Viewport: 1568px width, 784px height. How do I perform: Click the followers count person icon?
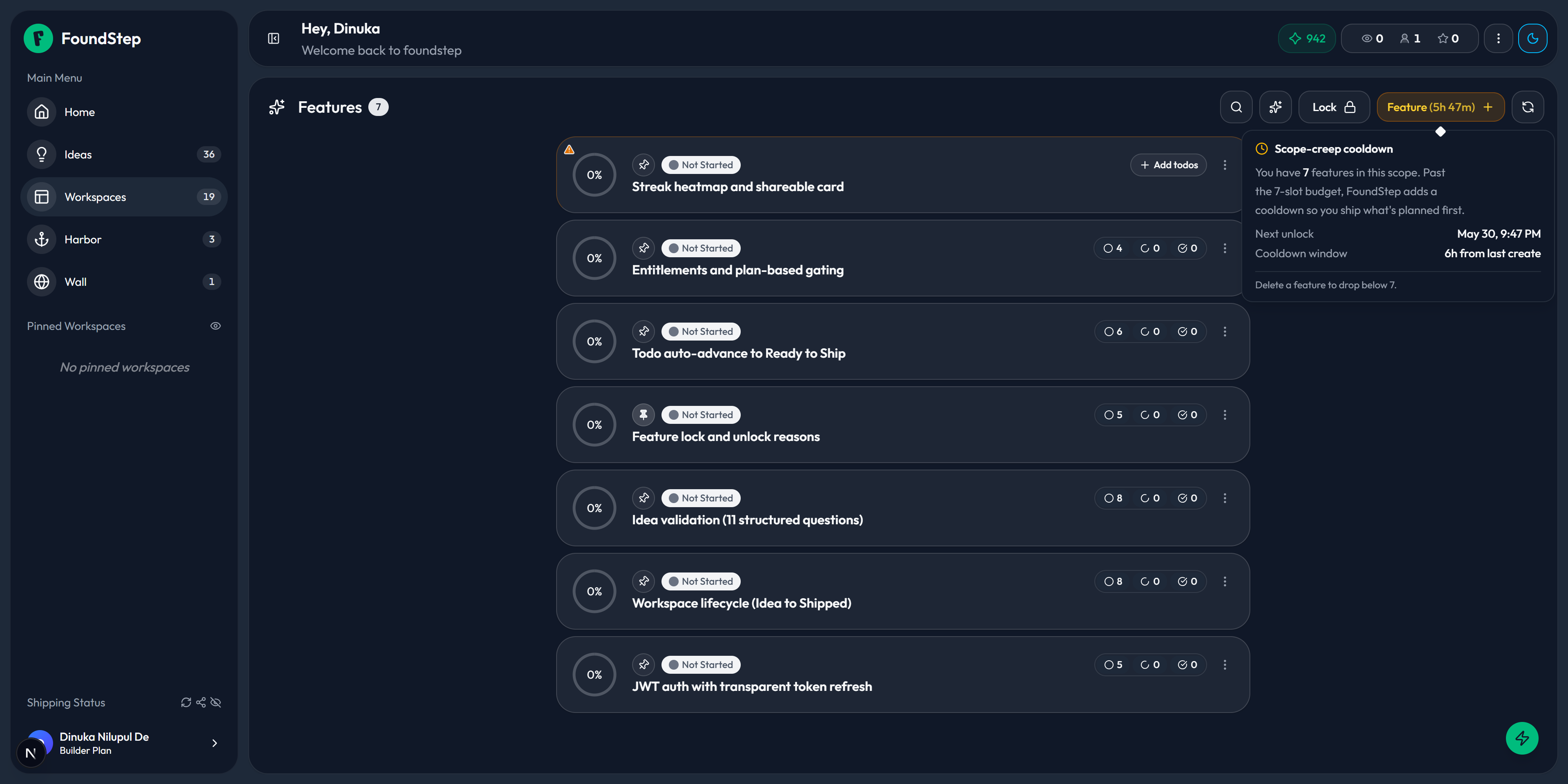pyautogui.click(x=1404, y=38)
